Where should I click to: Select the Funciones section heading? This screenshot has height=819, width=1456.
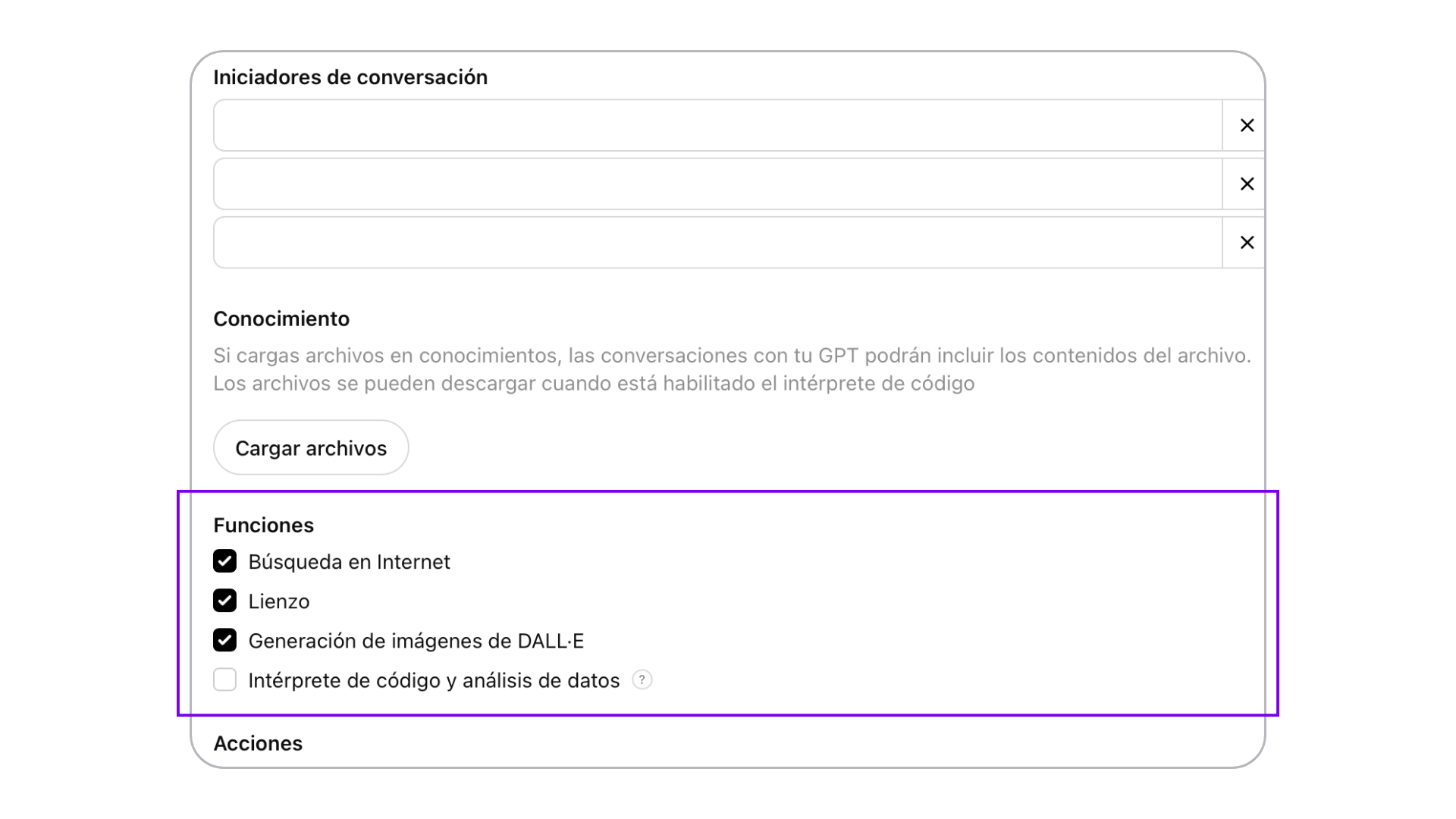pyautogui.click(x=263, y=526)
